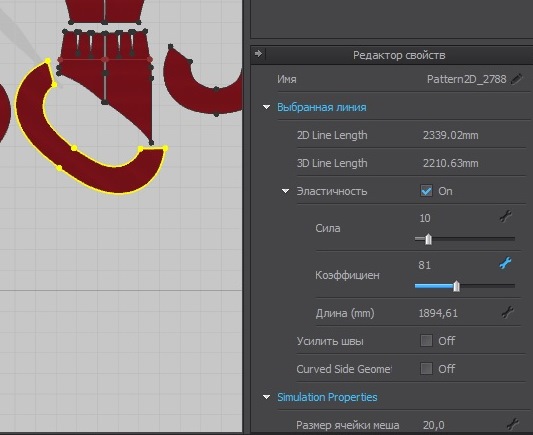Viewport: 533px width, 435px height.
Task: Click the Длина value 1894,61
Action: pos(438,313)
